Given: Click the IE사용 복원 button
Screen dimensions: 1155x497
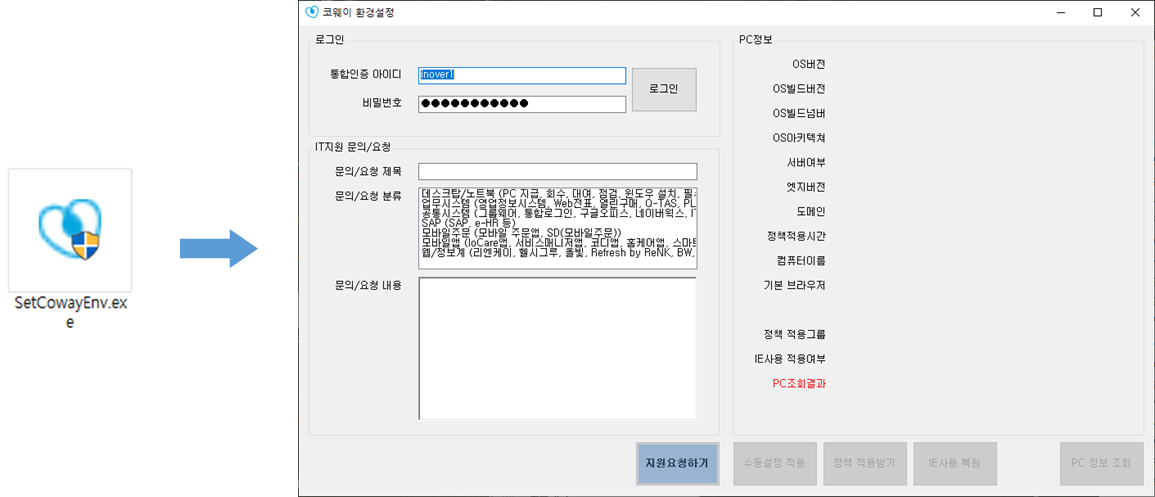Looking at the screenshot, I should coord(955,464).
